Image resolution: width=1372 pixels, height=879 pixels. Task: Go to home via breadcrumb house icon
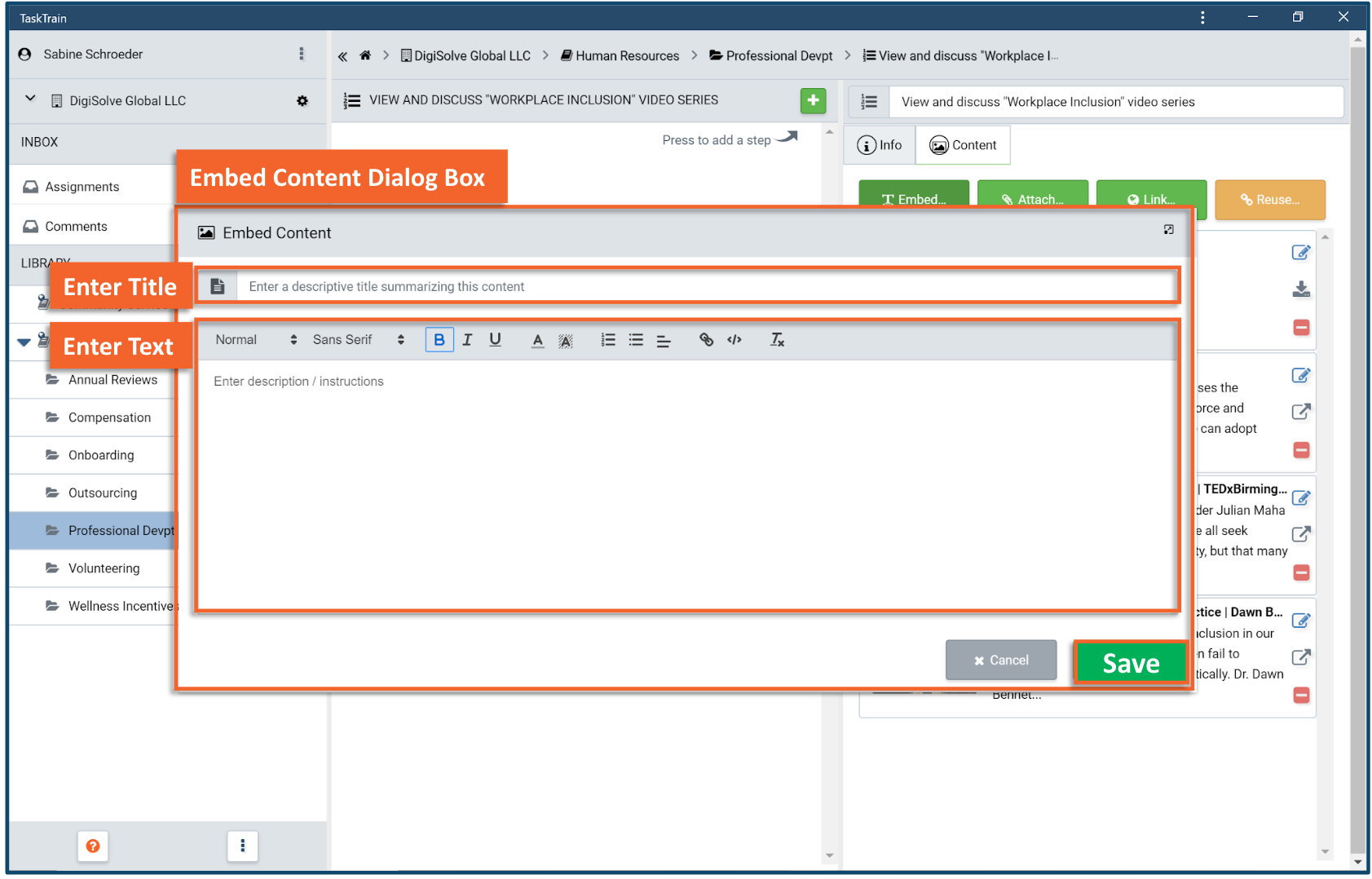[x=365, y=55]
